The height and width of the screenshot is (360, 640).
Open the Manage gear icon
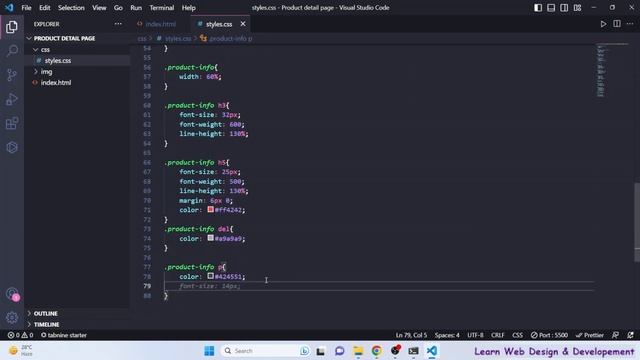click(x=12, y=317)
